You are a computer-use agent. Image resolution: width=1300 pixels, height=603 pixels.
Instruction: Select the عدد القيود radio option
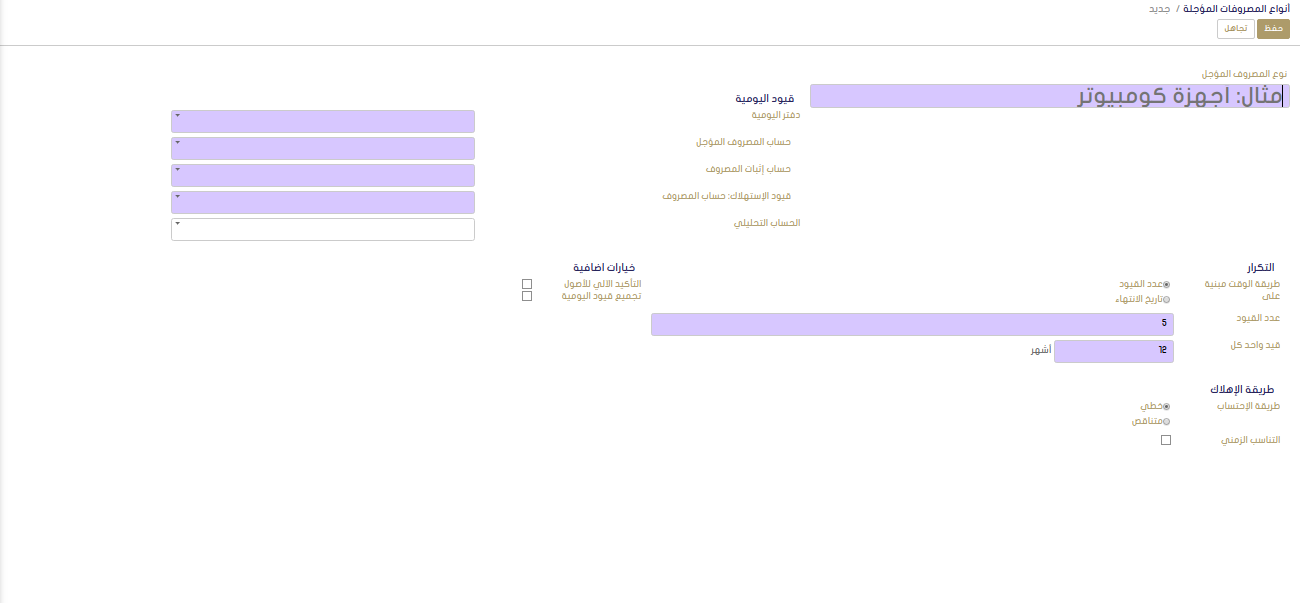click(1166, 285)
